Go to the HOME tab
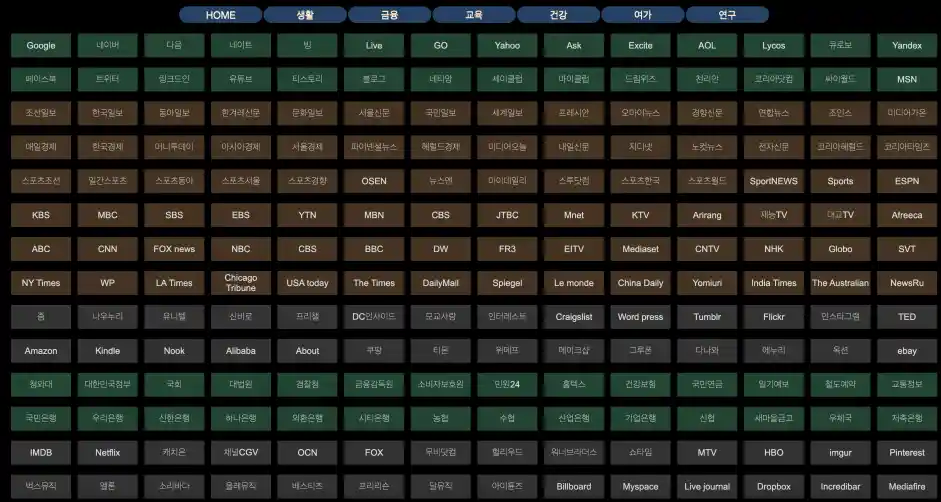The image size is (941, 502). tap(221, 15)
